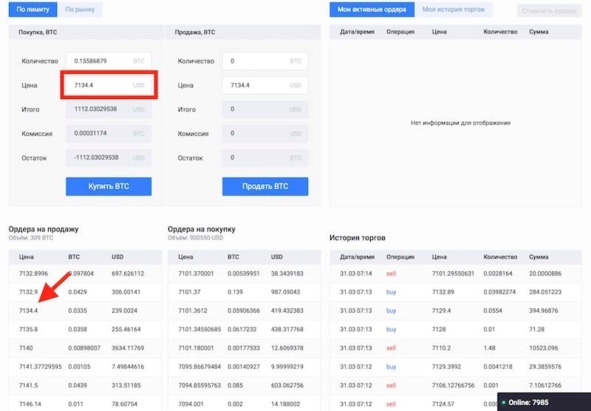The width and height of the screenshot is (591, 411).
Task: Click the Продать BTC button
Action: click(x=265, y=186)
